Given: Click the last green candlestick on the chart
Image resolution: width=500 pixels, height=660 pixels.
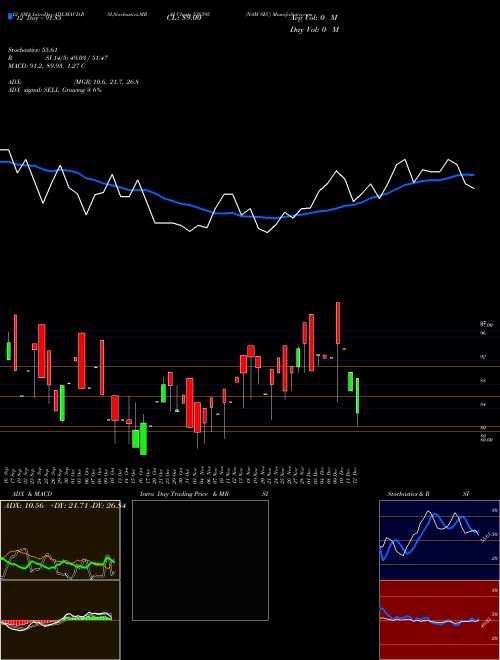Looking at the screenshot, I should point(357,395).
